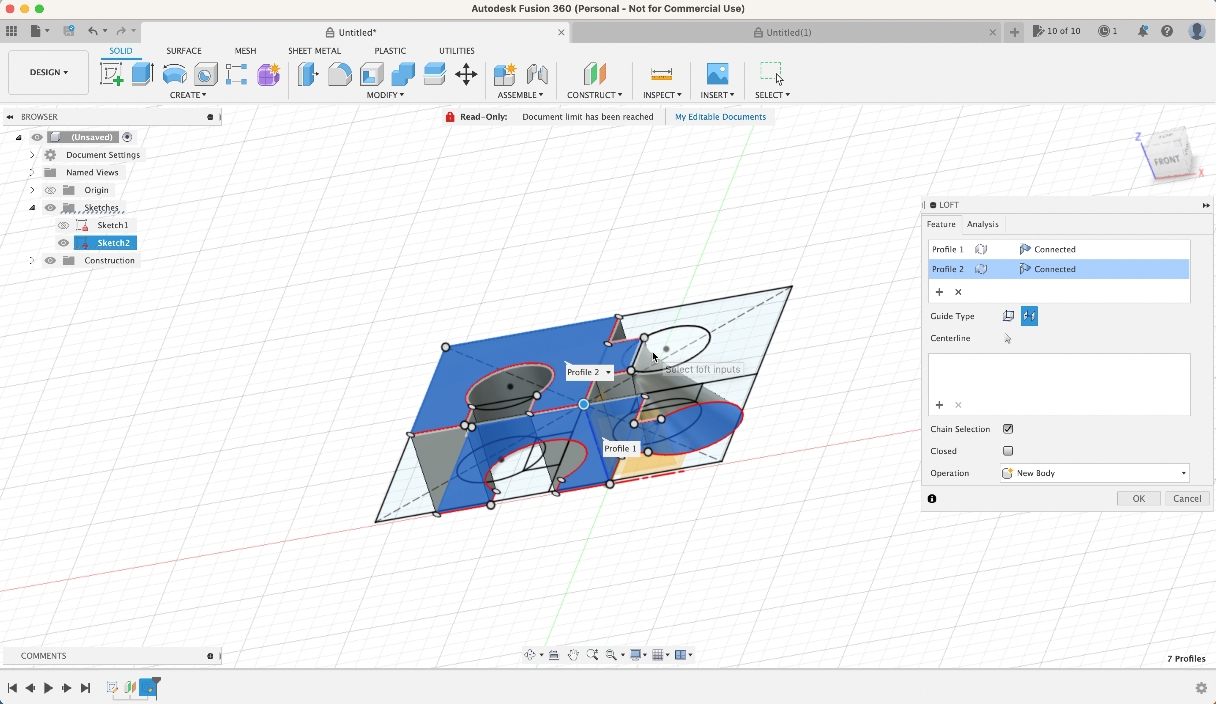1216x704 pixels.
Task: Click the Insert image icon
Action: click(x=717, y=74)
